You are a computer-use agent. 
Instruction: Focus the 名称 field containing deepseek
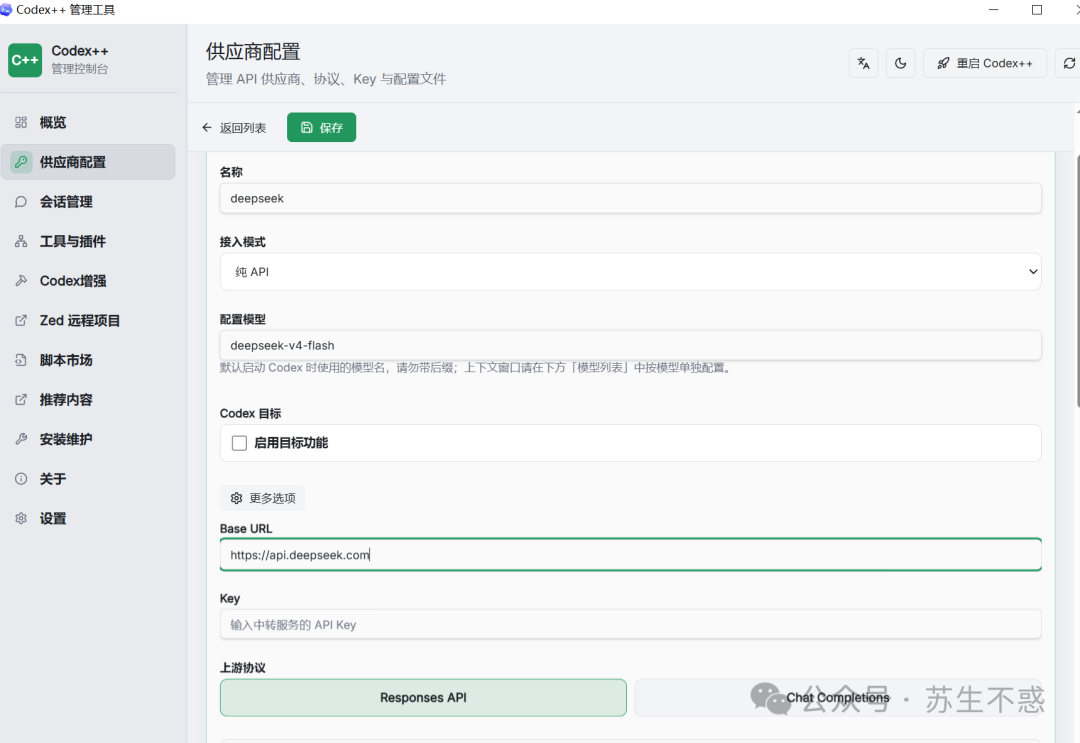pyautogui.click(x=630, y=198)
